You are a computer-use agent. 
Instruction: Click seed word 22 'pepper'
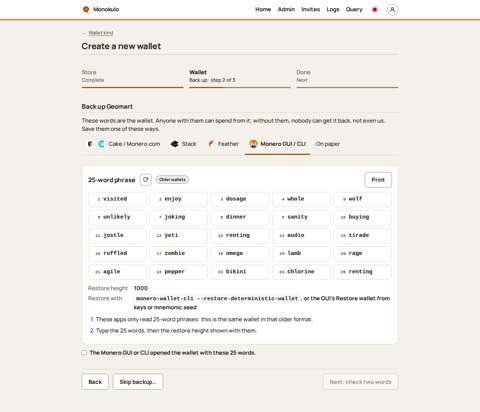[x=178, y=272]
